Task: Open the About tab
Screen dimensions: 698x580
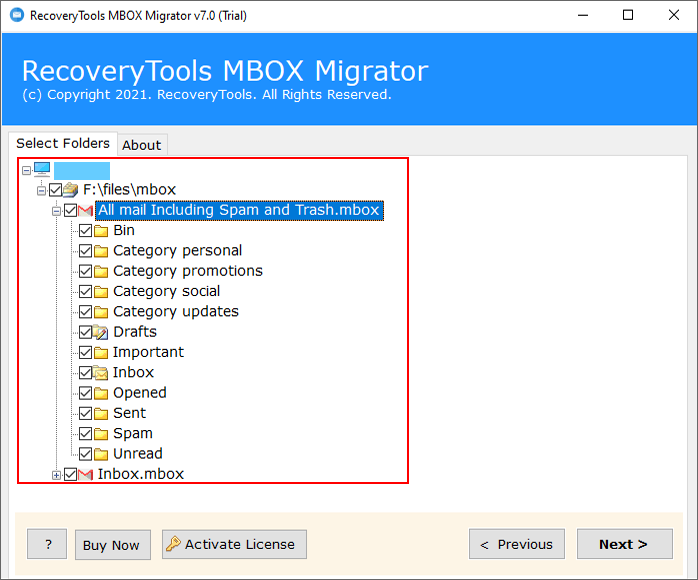Action: (x=142, y=145)
